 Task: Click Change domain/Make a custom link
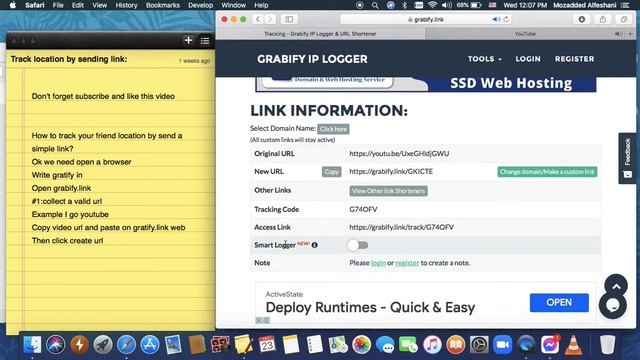547,172
